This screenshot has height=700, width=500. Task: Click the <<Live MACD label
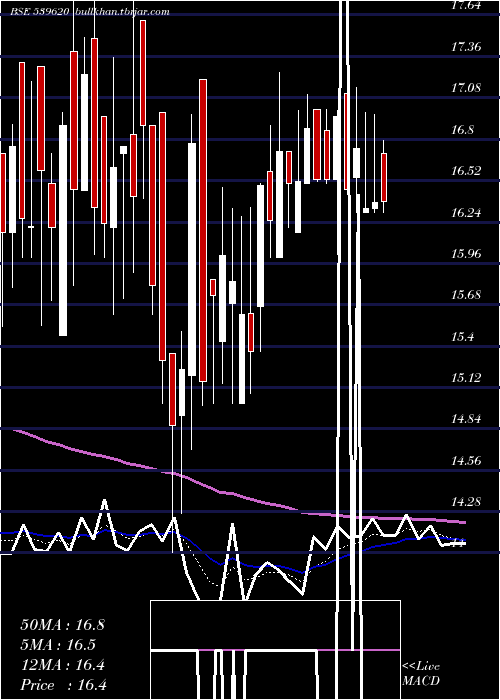click(421, 673)
